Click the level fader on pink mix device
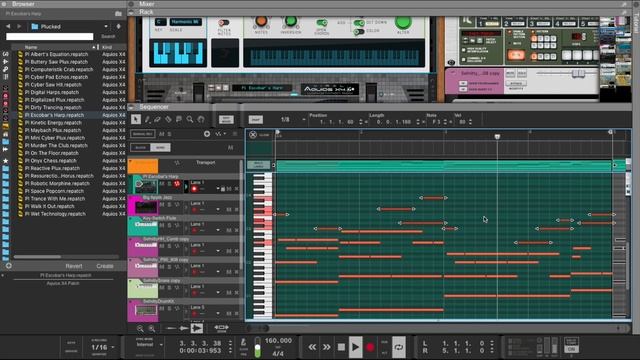Viewport: 640px width, 360px height. click(578, 73)
